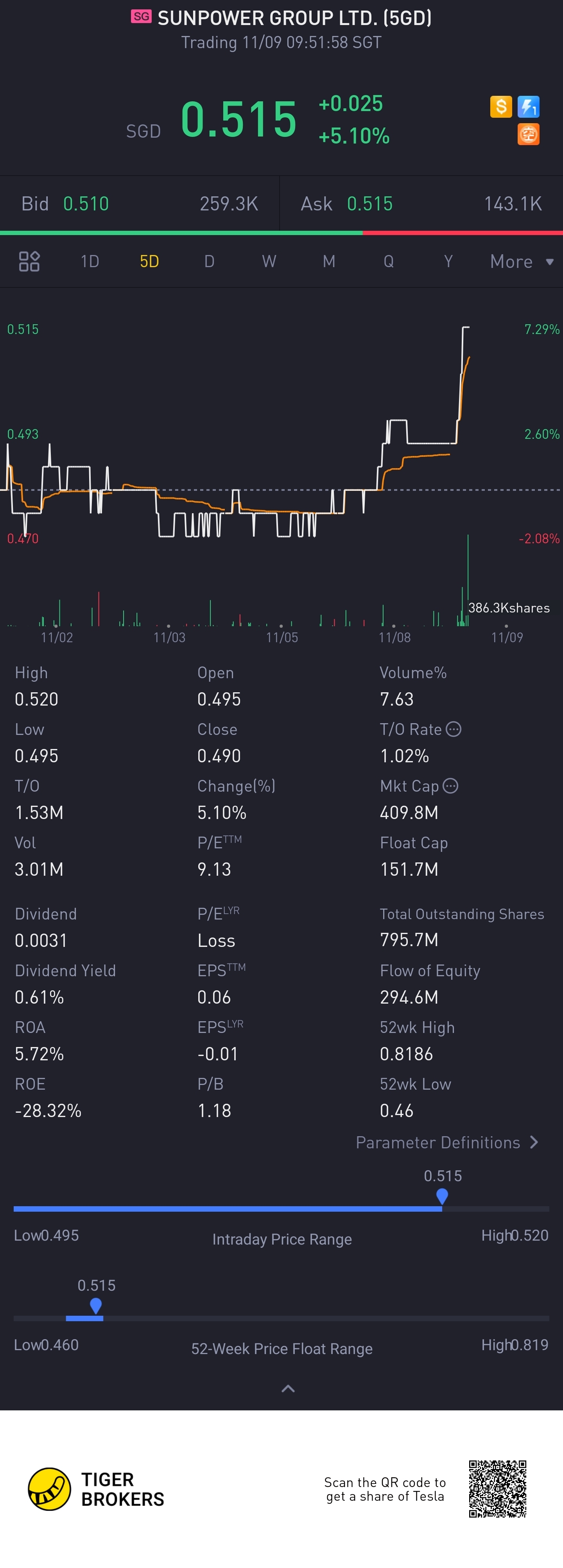Tap the ask volume 143.1K
The width and height of the screenshot is (563, 1568).
[513, 203]
